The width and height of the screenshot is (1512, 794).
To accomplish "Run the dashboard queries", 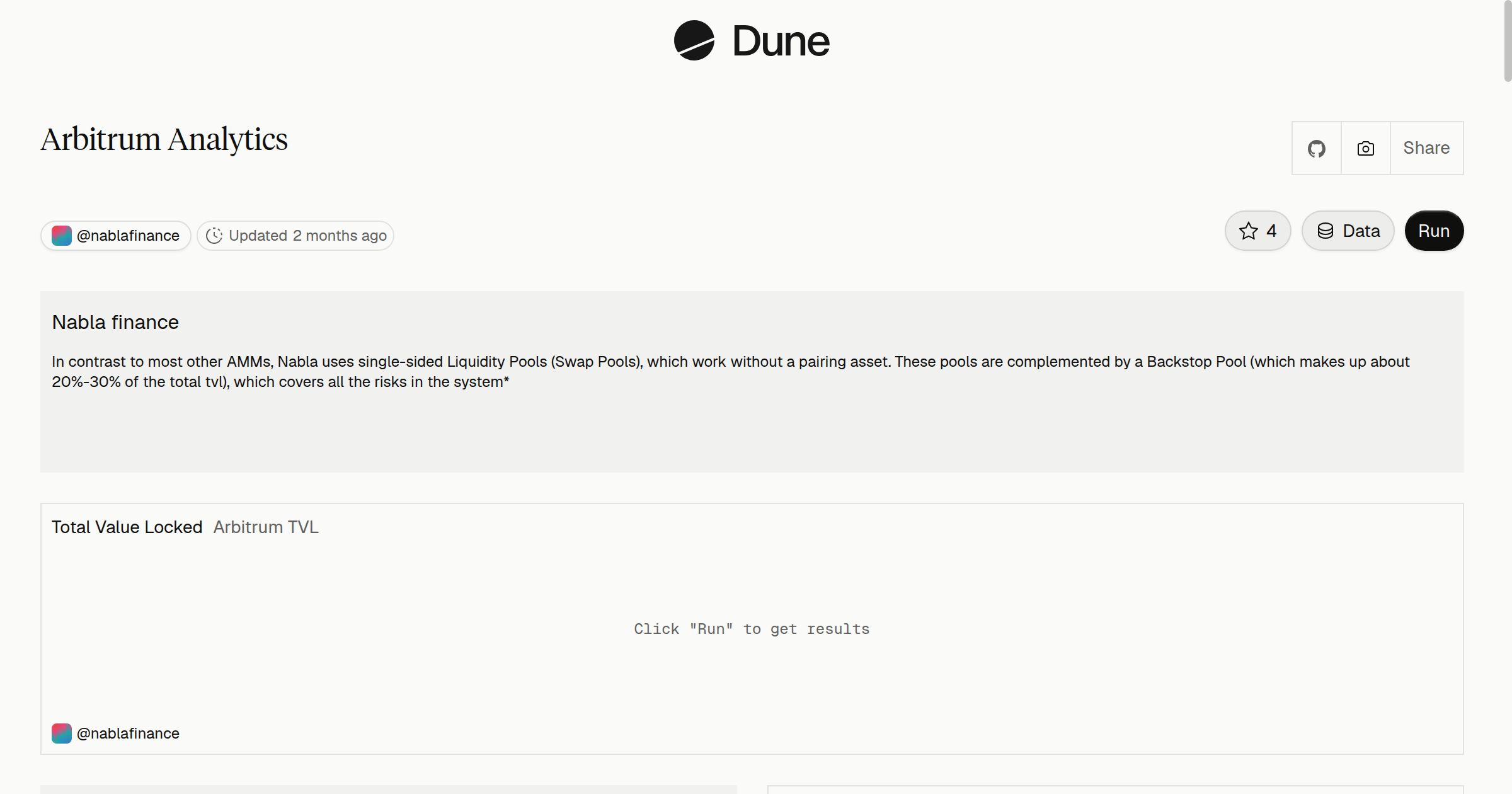I will (x=1434, y=231).
